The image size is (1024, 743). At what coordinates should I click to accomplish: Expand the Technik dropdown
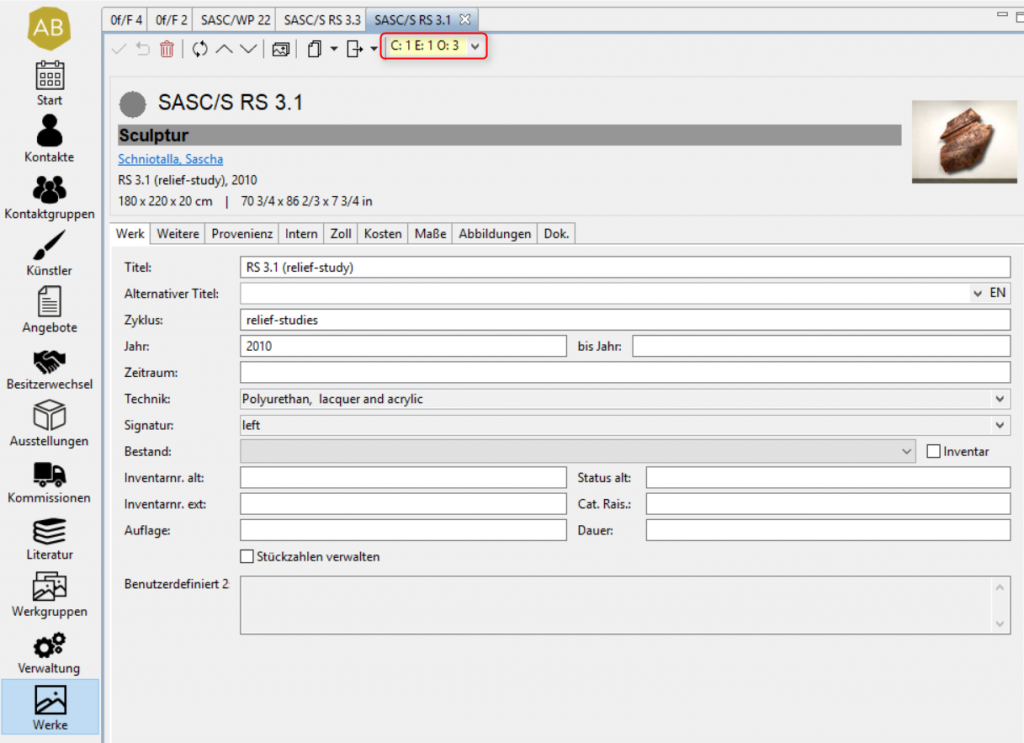coord(999,399)
